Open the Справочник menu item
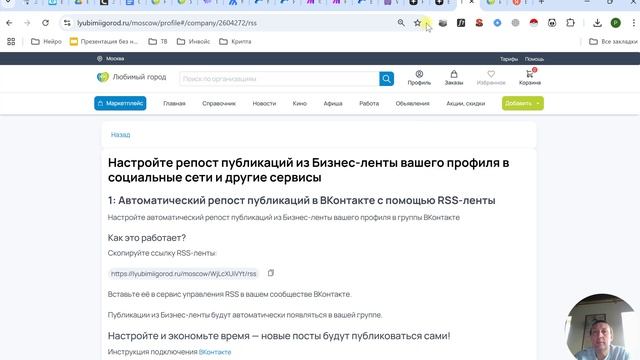The width and height of the screenshot is (640, 360). point(219,104)
